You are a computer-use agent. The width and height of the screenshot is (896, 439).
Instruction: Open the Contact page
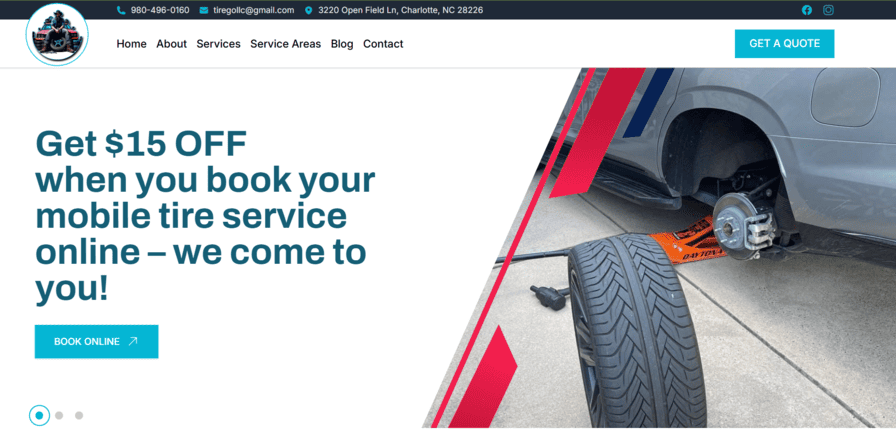[383, 44]
